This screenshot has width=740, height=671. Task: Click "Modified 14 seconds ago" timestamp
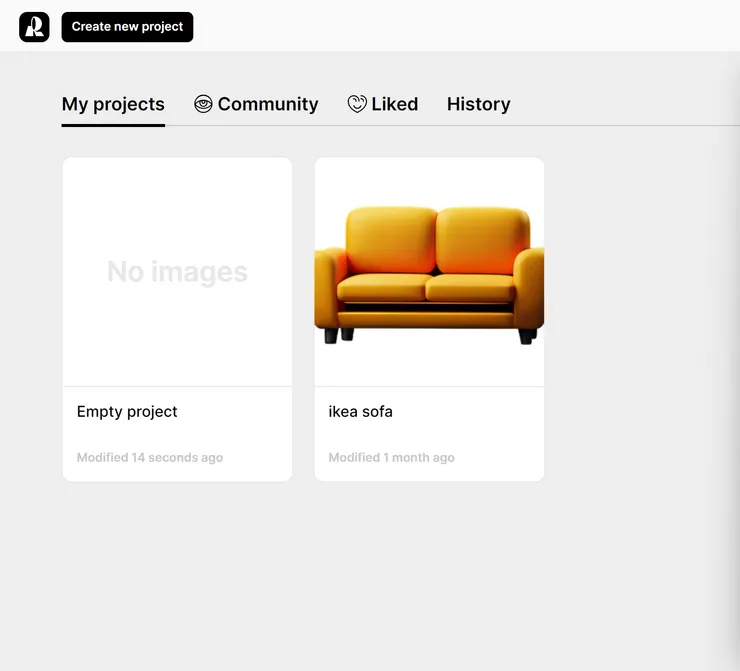tap(150, 458)
